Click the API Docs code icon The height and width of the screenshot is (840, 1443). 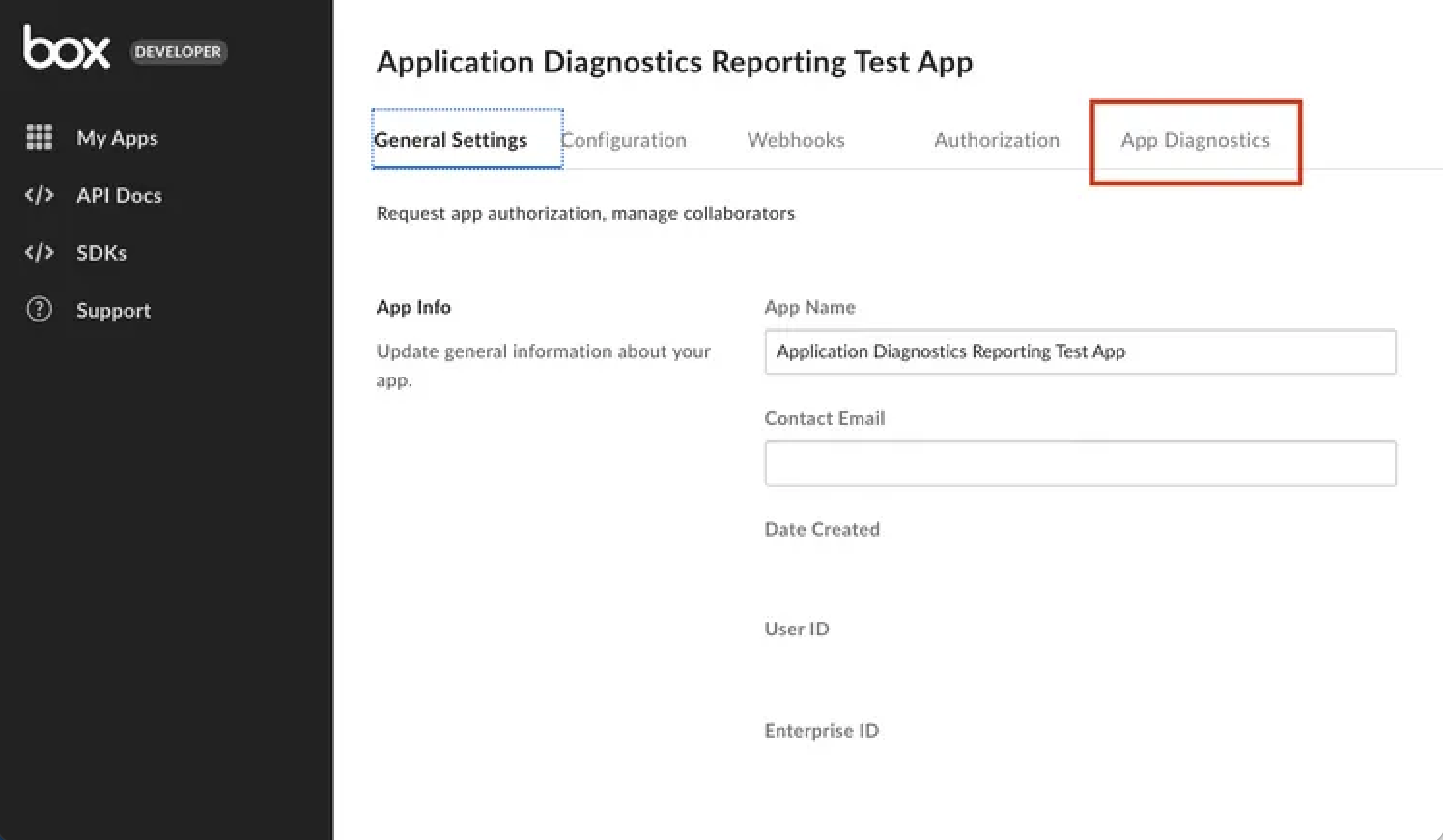click(x=39, y=195)
